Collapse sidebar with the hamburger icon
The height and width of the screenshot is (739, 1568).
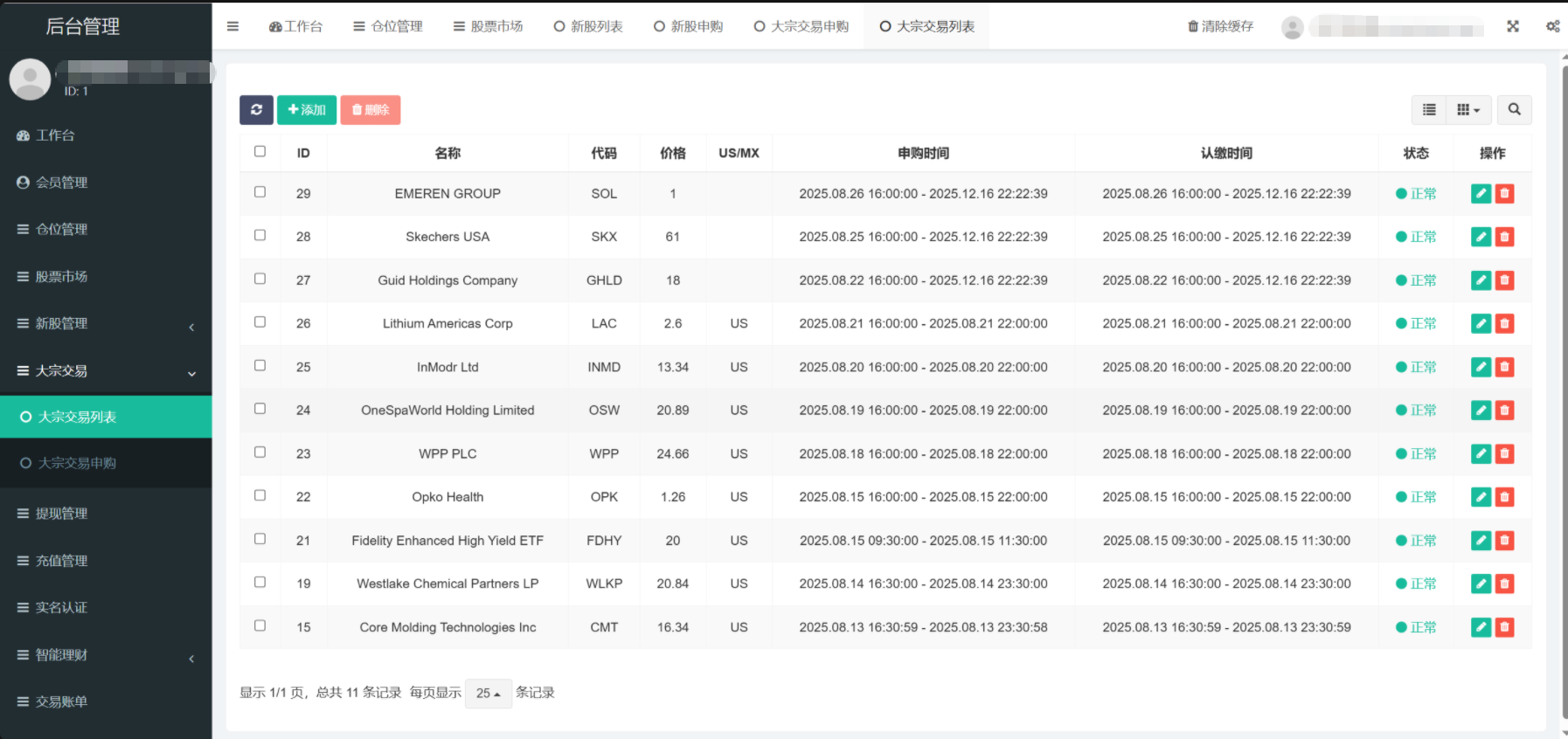point(232,26)
